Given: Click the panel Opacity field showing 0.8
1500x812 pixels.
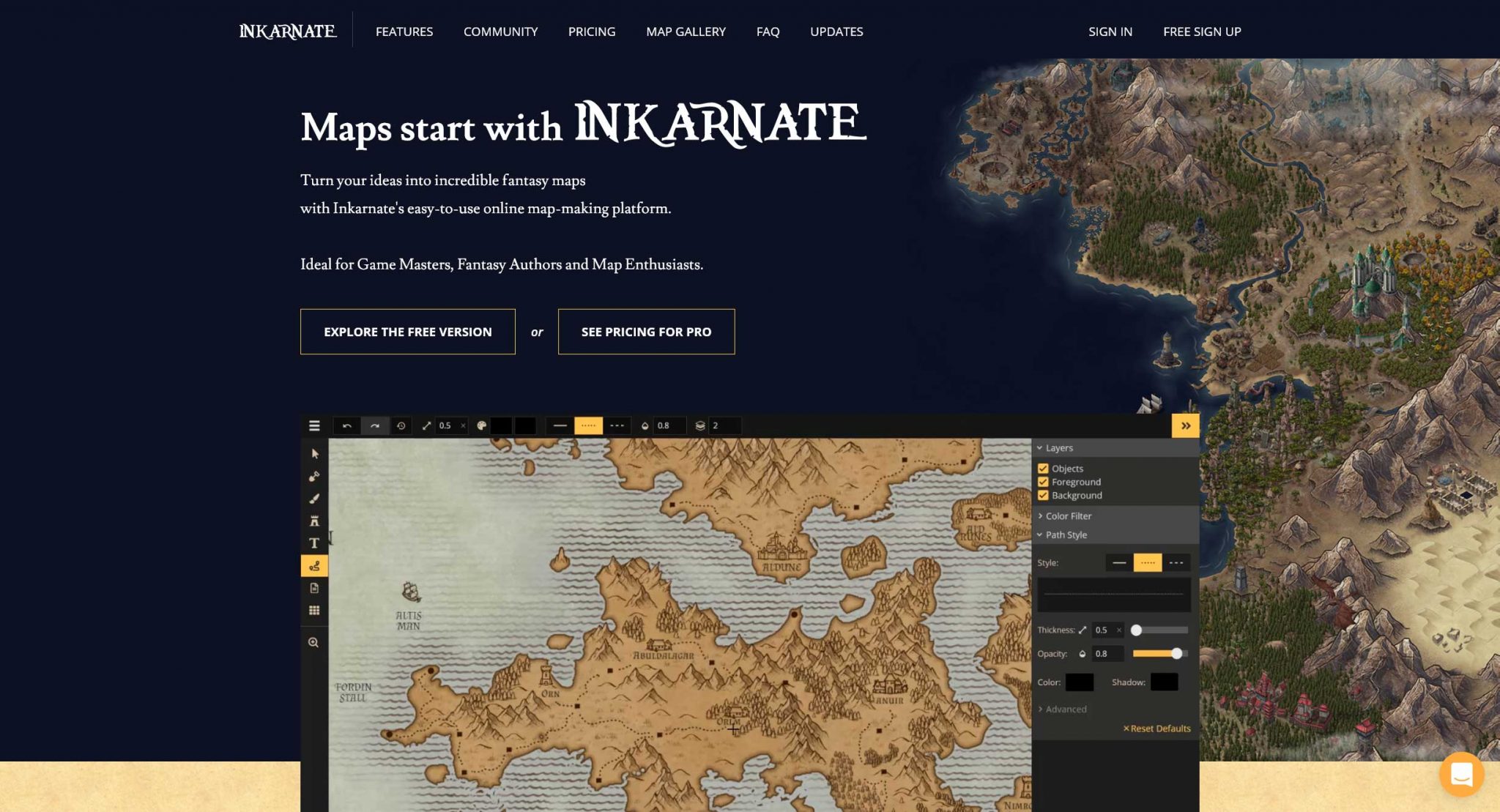Looking at the screenshot, I should (1107, 654).
